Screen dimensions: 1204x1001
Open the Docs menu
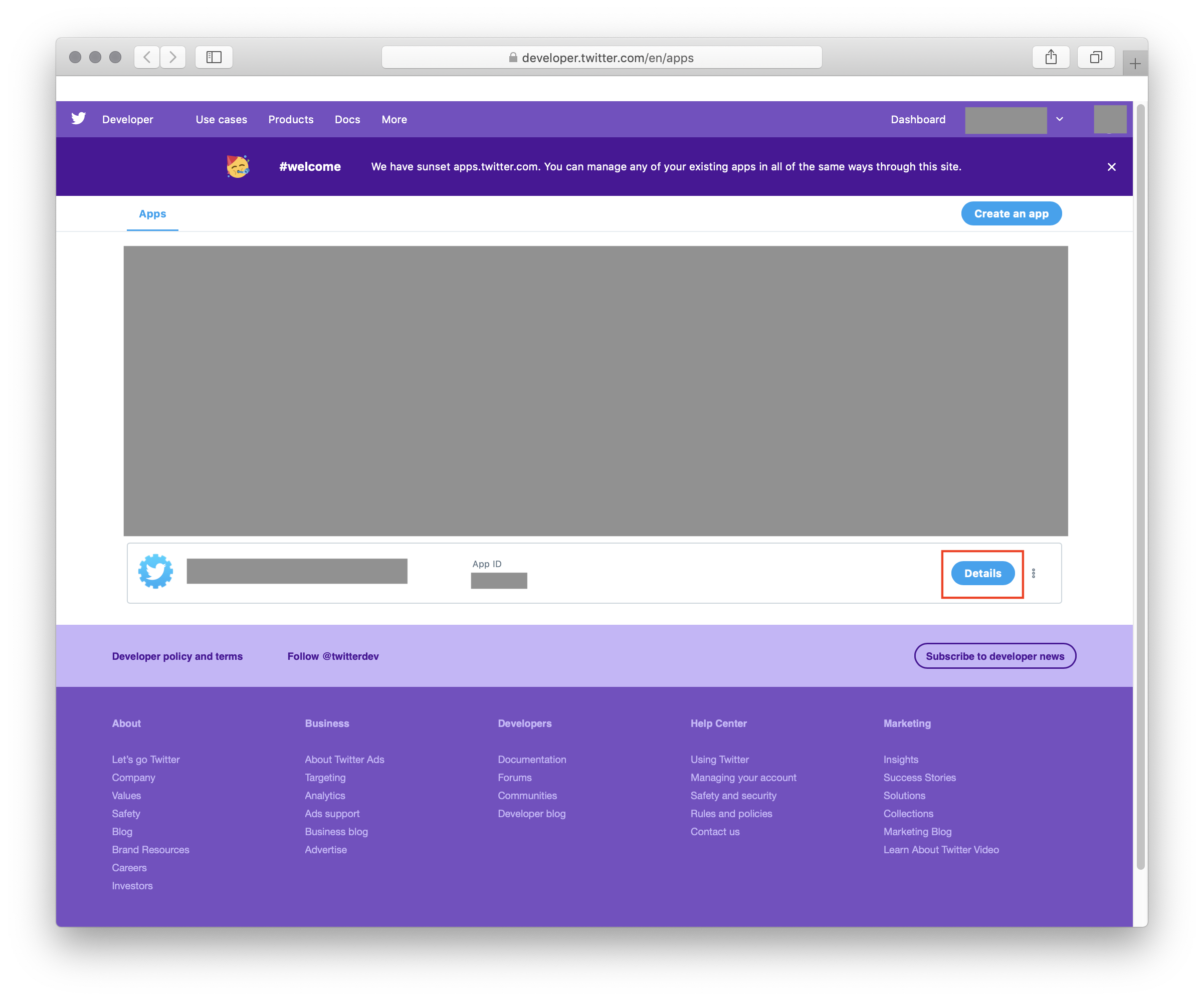pyautogui.click(x=347, y=119)
